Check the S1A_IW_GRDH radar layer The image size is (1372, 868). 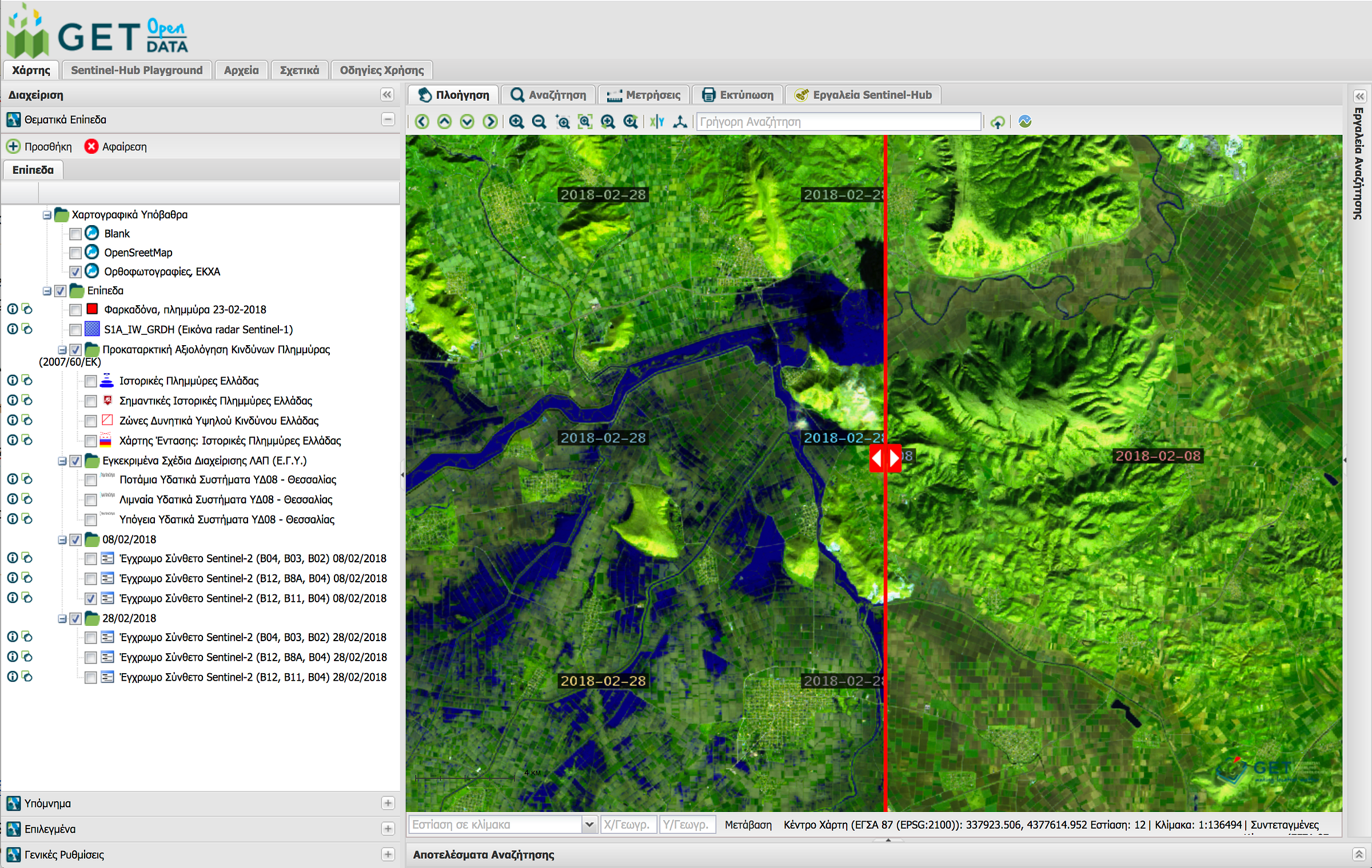click(75, 330)
